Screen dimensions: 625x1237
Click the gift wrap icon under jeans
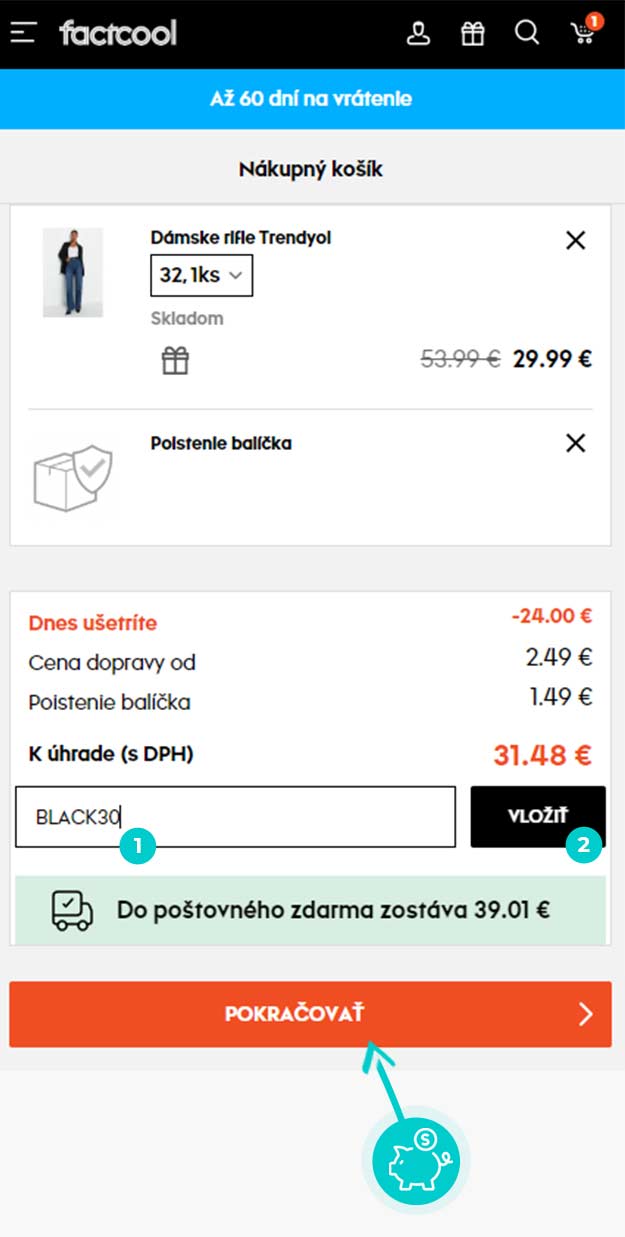pyautogui.click(x=175, y=360)
